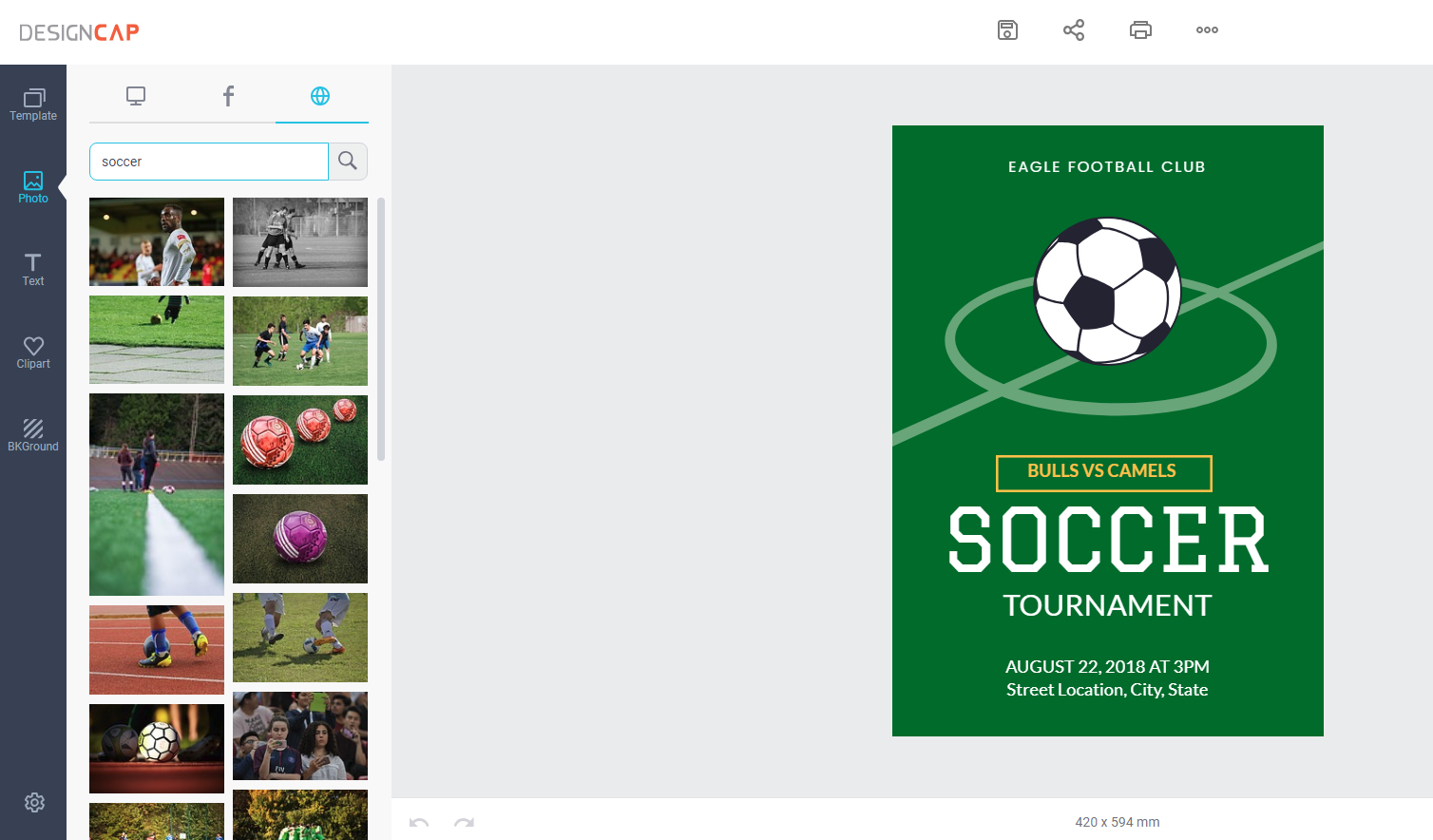Click the Redo arrow icon
This screenshot has width=1433, height=840.
464,823
